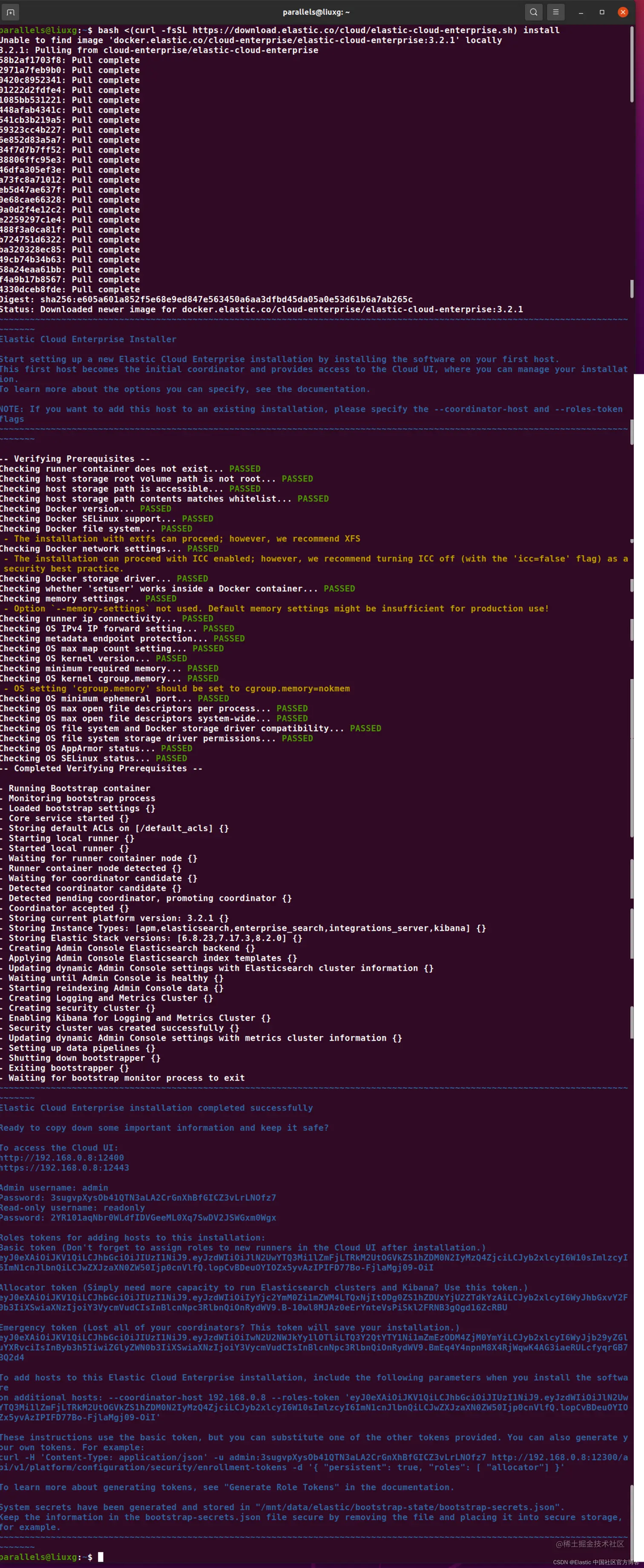Click the 'Checking Docker version... PASSED' line
This screenshot has height=1568, width=644.
pos(86,509)
